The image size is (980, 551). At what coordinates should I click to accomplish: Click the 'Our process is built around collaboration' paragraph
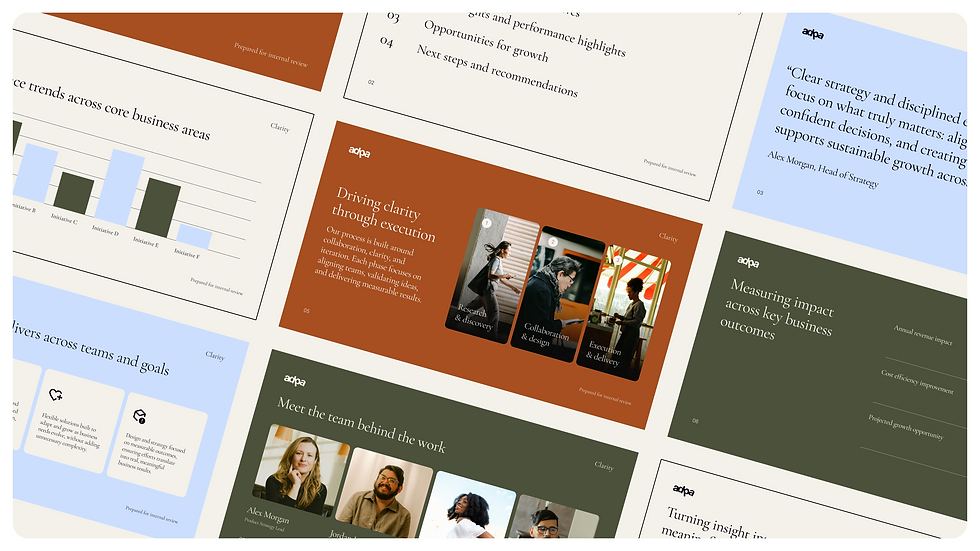click(369, 265)
